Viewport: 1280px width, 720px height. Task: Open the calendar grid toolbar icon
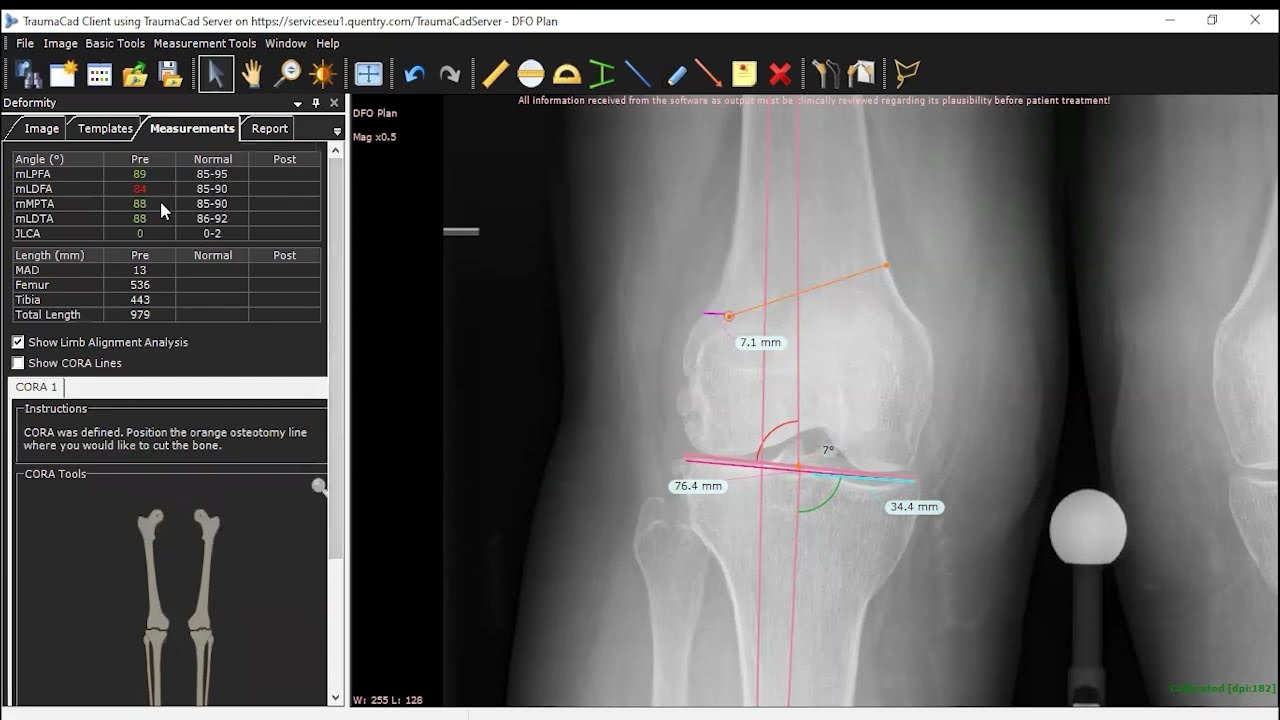coord(99,74)
